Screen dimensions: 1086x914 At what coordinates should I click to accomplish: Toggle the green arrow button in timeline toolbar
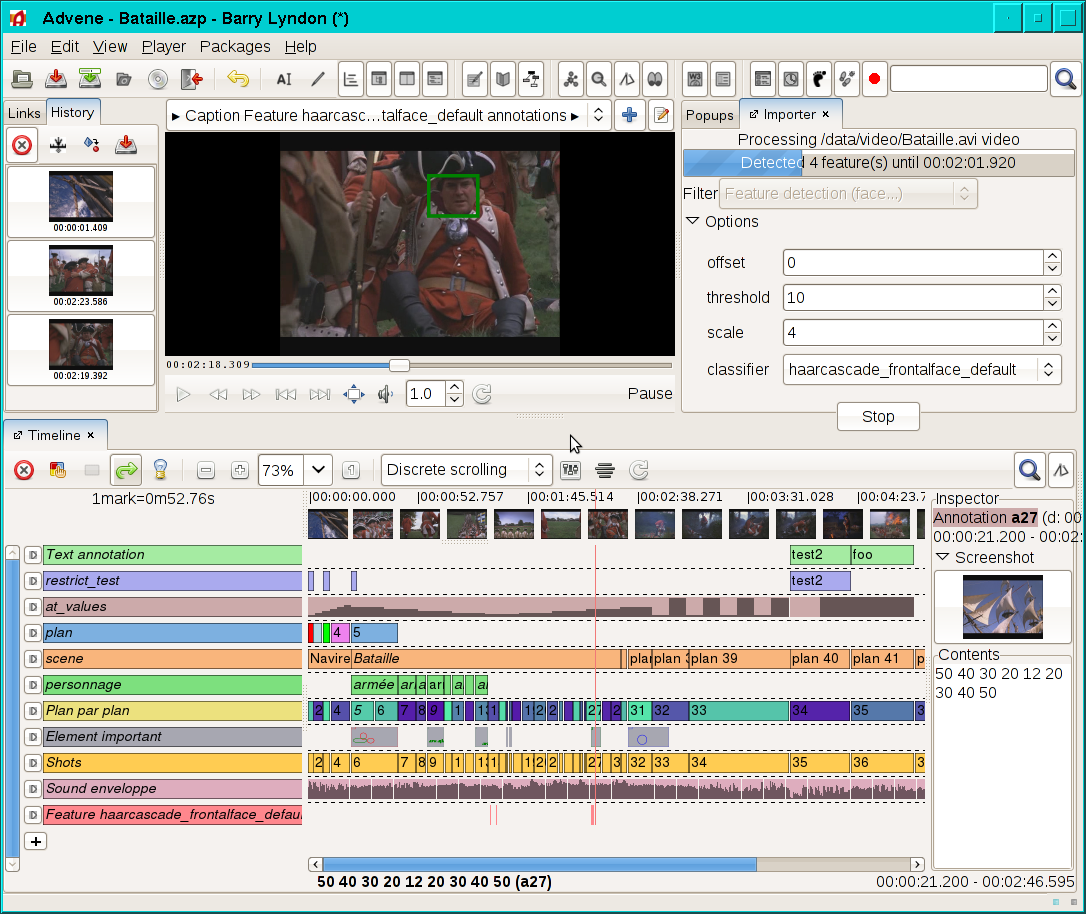[126, 470]
